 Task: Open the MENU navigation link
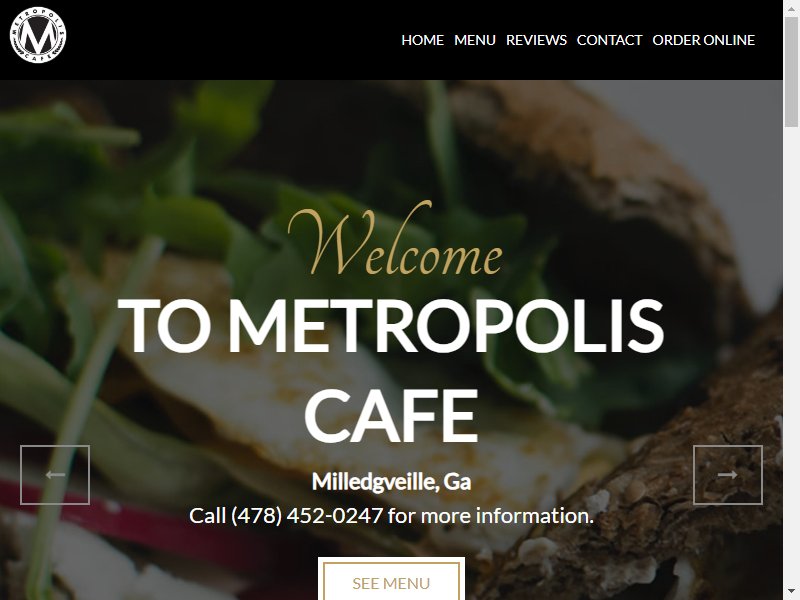[x=475, y=40]
